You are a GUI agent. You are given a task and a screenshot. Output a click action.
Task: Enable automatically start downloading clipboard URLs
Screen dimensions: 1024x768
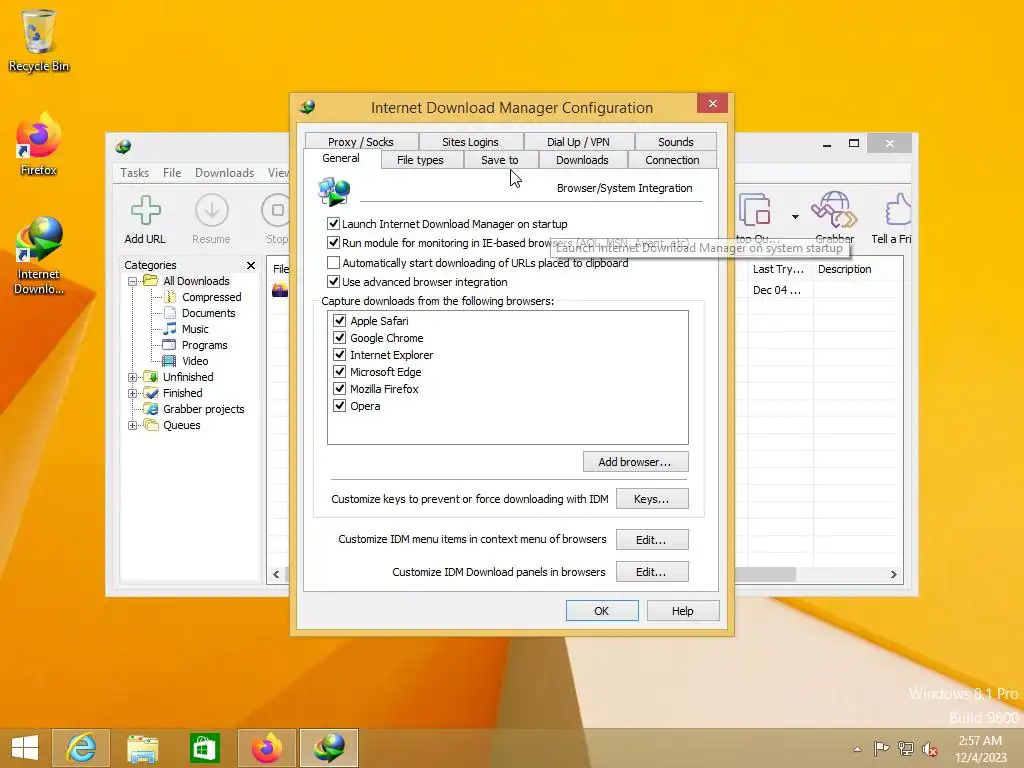333,263
